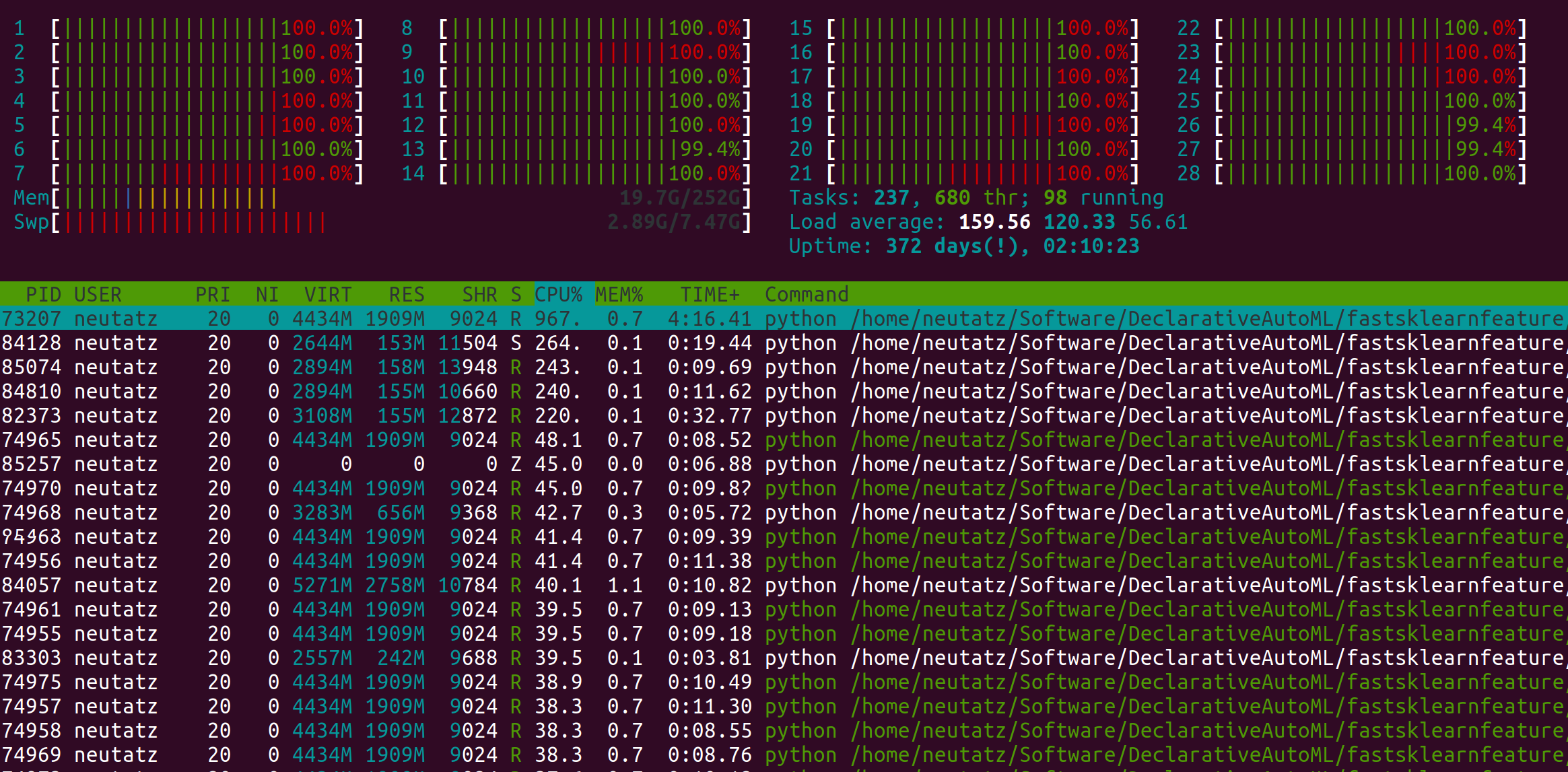Sort by the S state column header
This screenshot has height=772, width=1568.
pos(515,294)
